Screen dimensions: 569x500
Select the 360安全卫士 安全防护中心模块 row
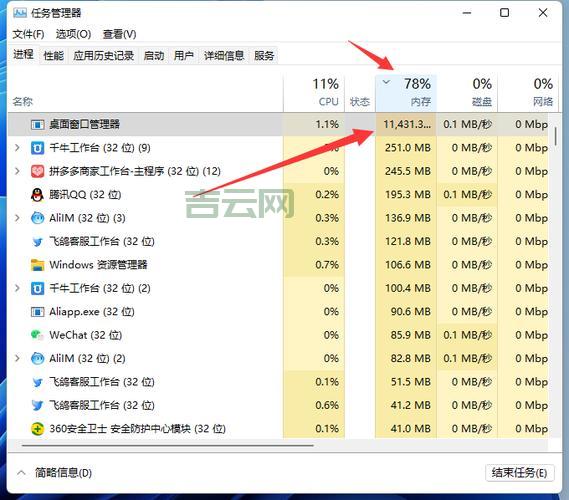(x=278, y=429)
